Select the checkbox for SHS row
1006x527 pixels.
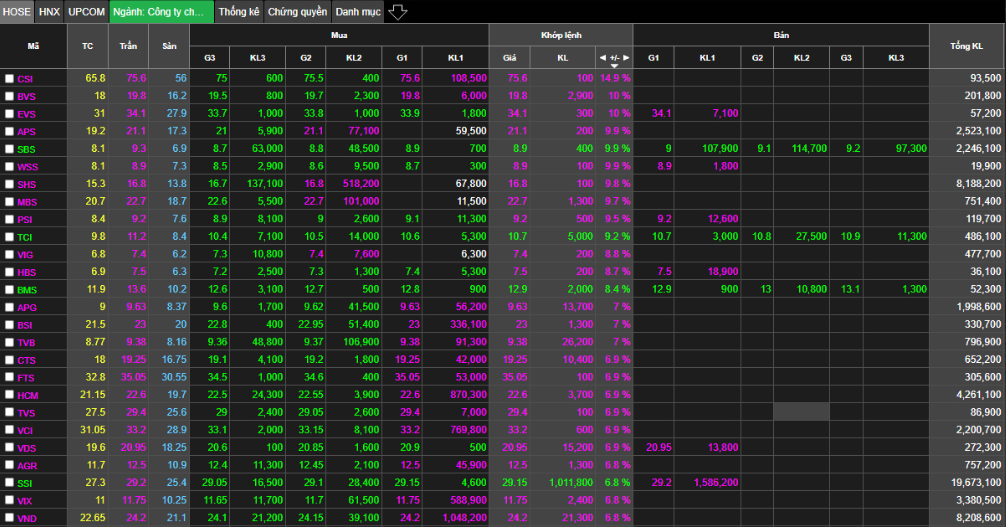9,184
